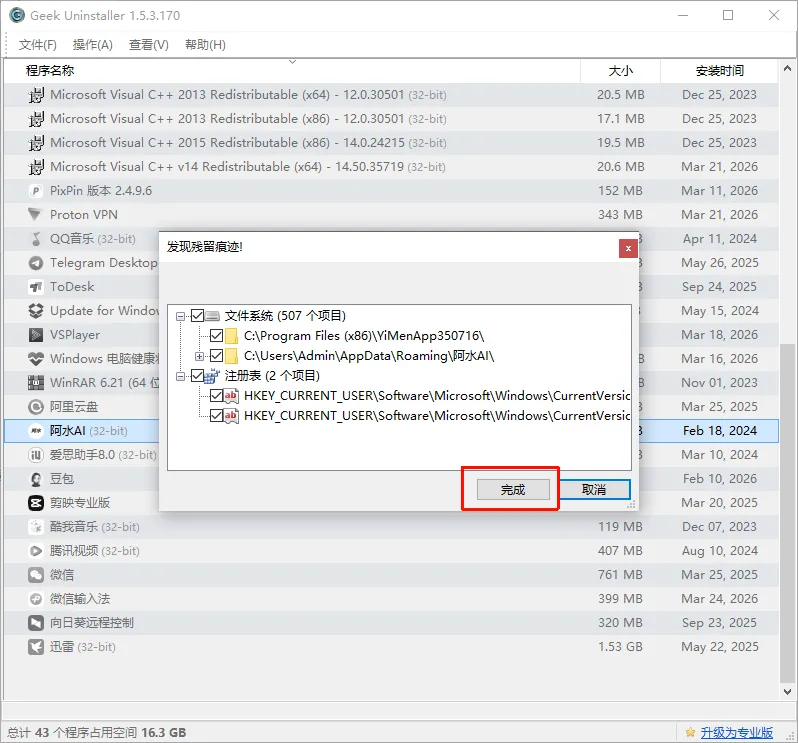This screenshot has height=743, width=798.
Task: Click the 爱思助手8.0 icon
Action: coord(36,454)
